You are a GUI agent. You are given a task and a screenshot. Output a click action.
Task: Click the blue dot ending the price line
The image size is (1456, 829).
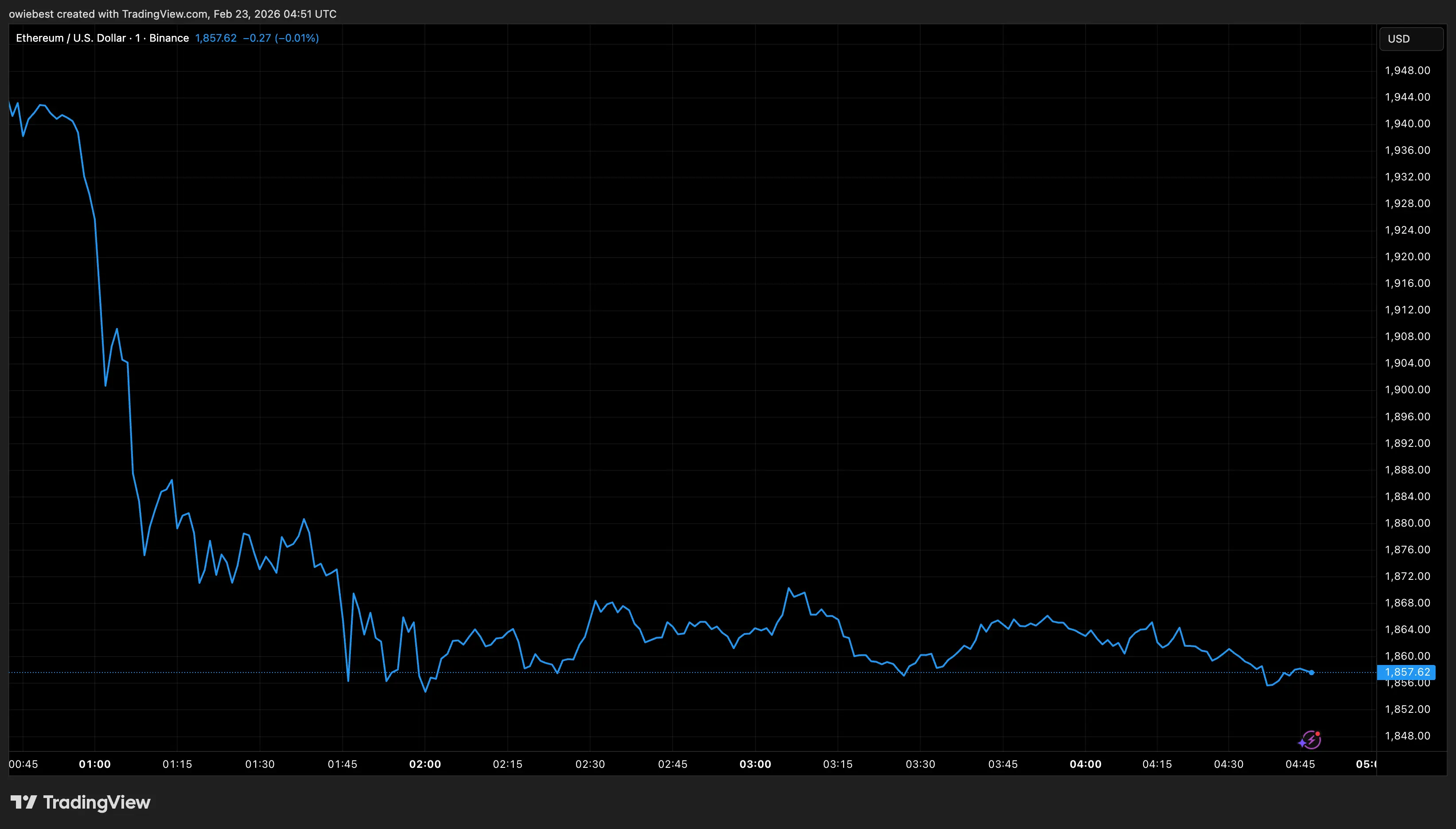pos(1312,673)
